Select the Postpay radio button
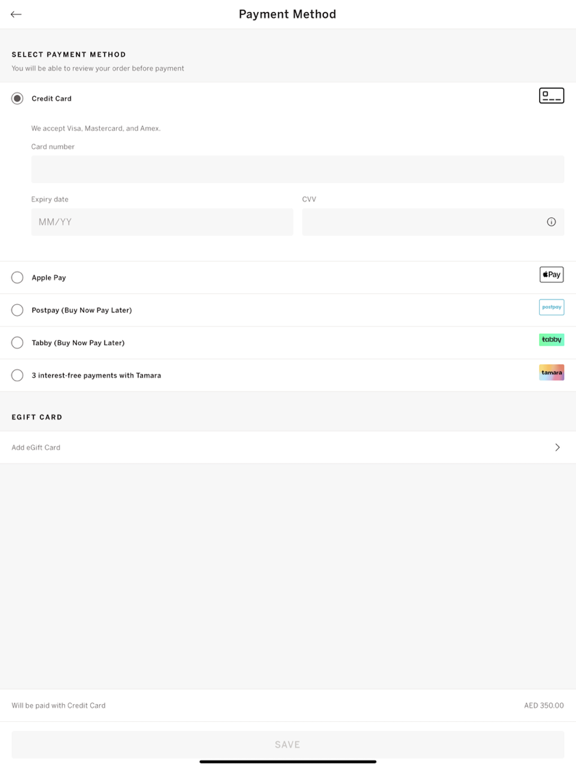Screen dimensions: 576x768 [x=17, y=310]
